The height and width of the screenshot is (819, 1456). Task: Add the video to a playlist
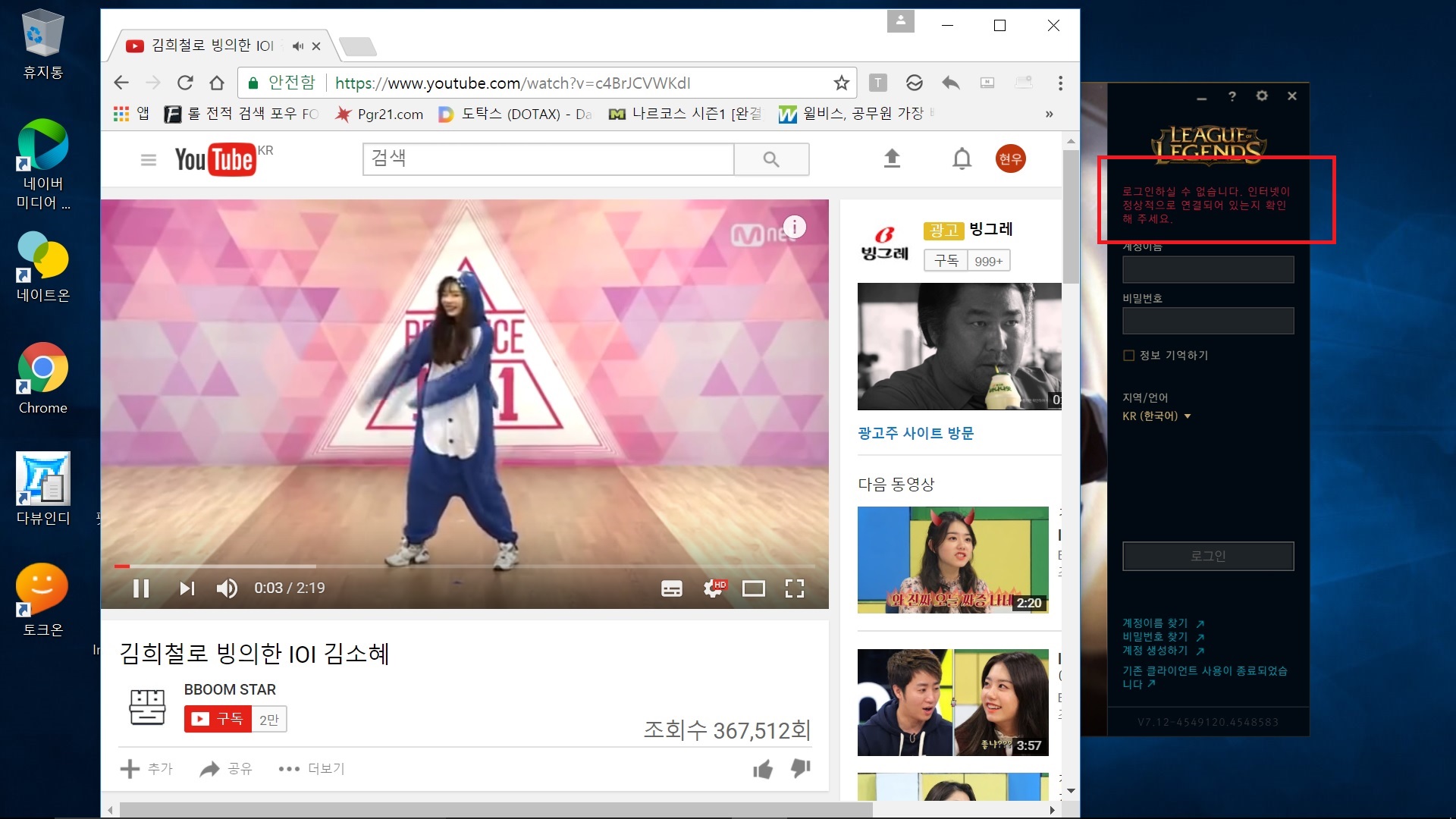pos(146,769)
